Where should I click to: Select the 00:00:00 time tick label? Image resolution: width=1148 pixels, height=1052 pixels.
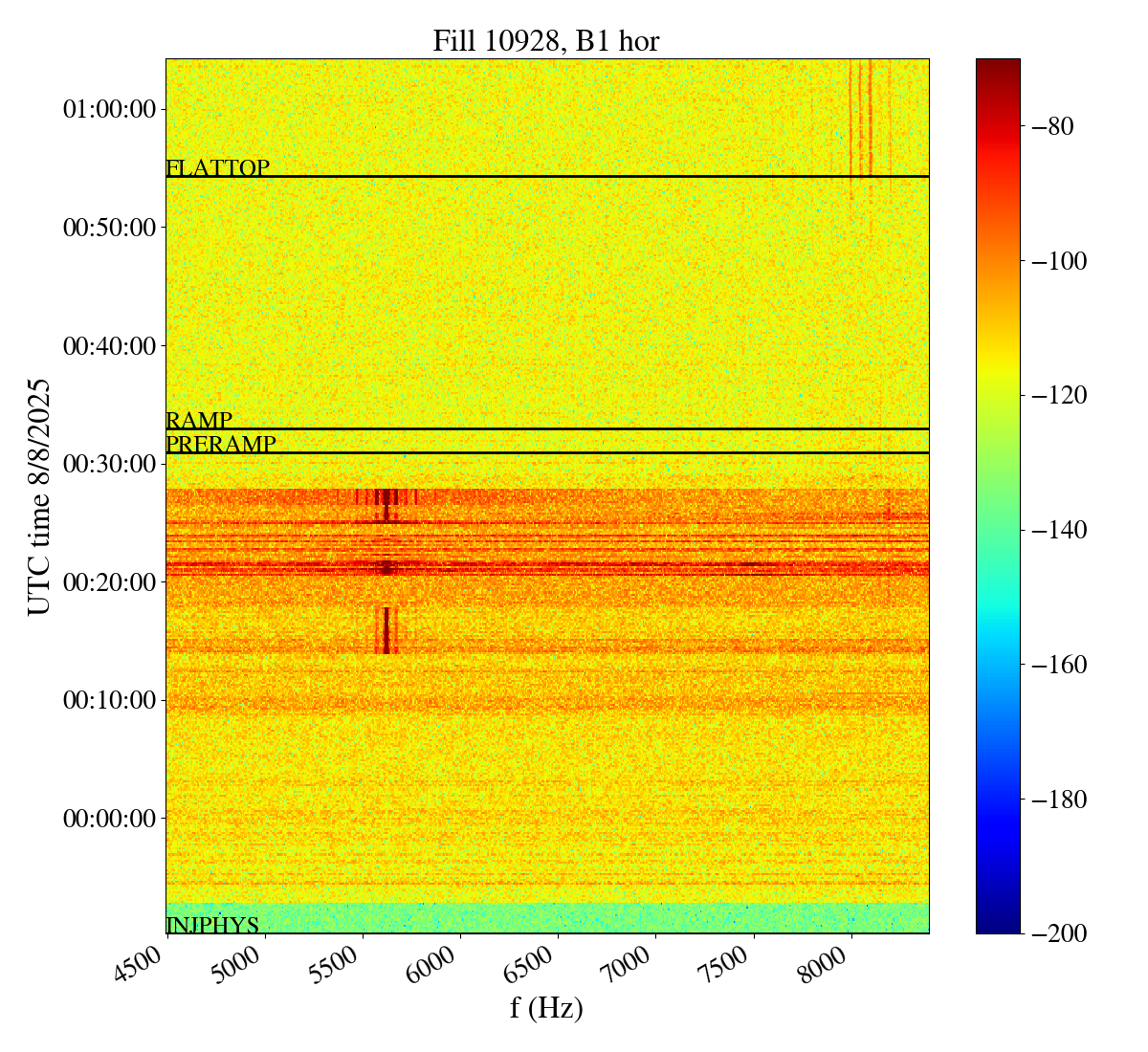coord(109,818)
